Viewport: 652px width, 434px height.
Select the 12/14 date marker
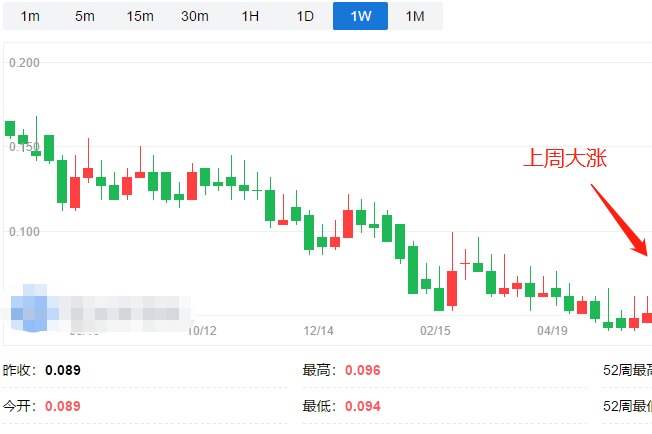[x=318, y=329]
